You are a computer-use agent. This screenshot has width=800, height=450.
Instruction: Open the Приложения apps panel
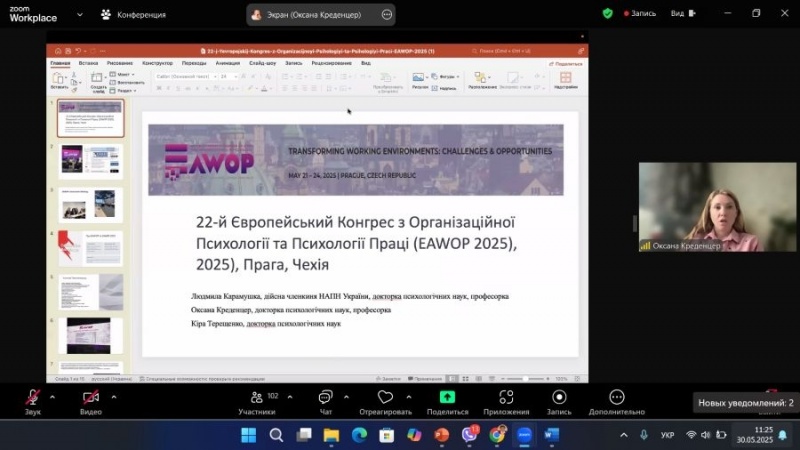(x=506, y=400)
